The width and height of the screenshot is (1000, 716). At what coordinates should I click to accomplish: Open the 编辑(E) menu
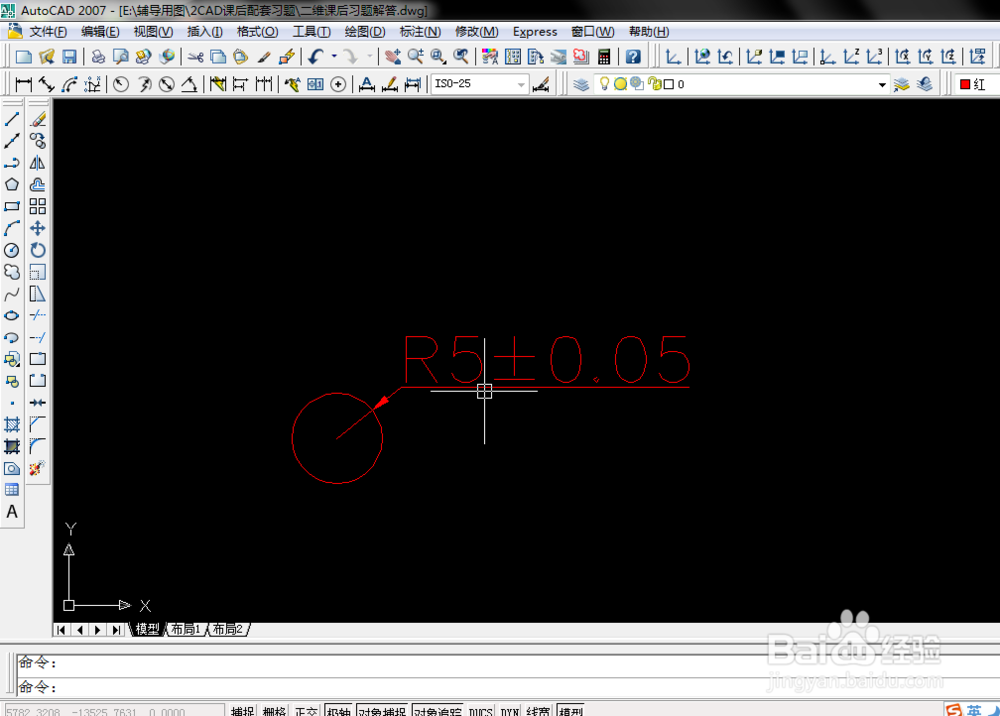pos(100,32)
